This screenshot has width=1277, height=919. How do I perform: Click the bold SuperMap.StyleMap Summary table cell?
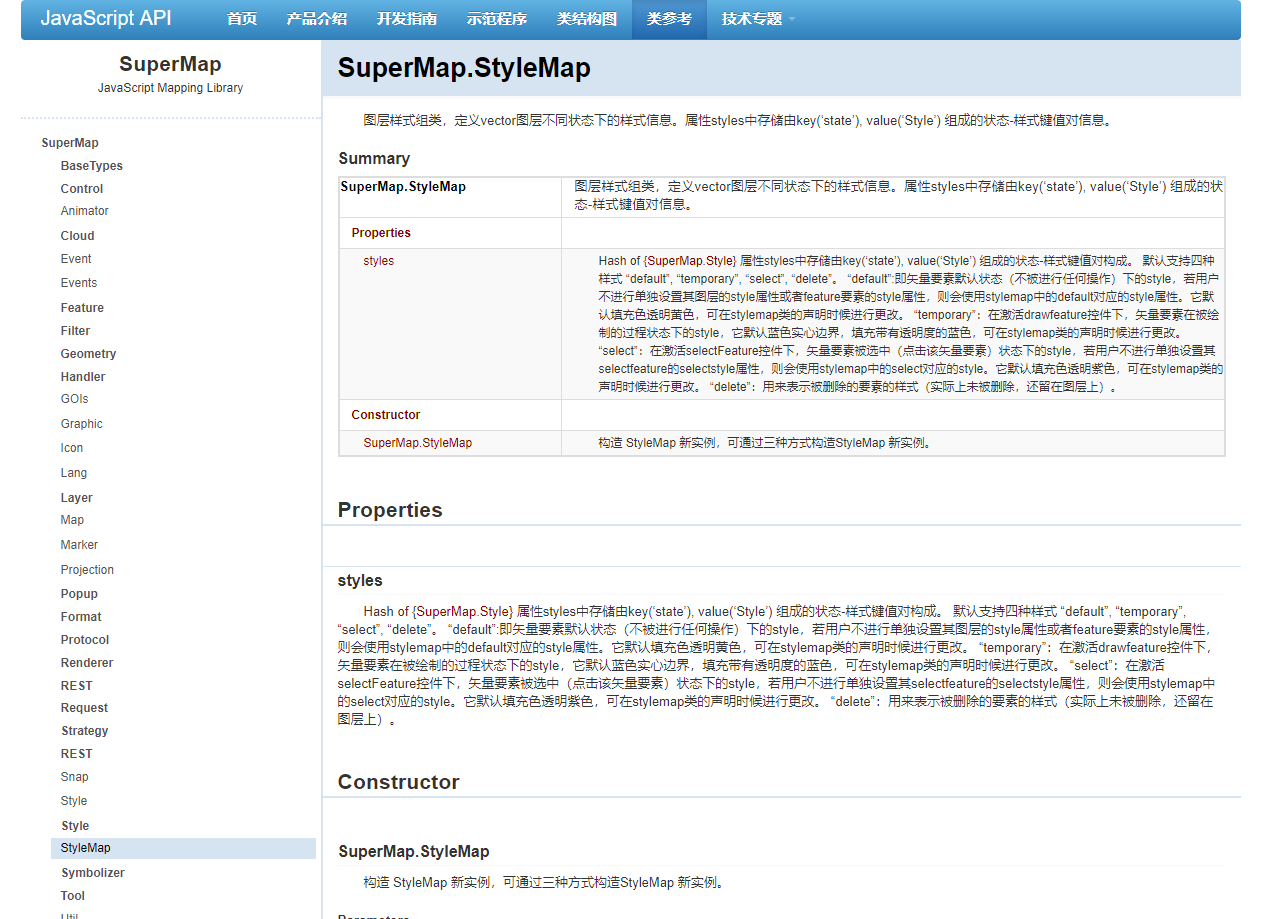tap(403, 187)
